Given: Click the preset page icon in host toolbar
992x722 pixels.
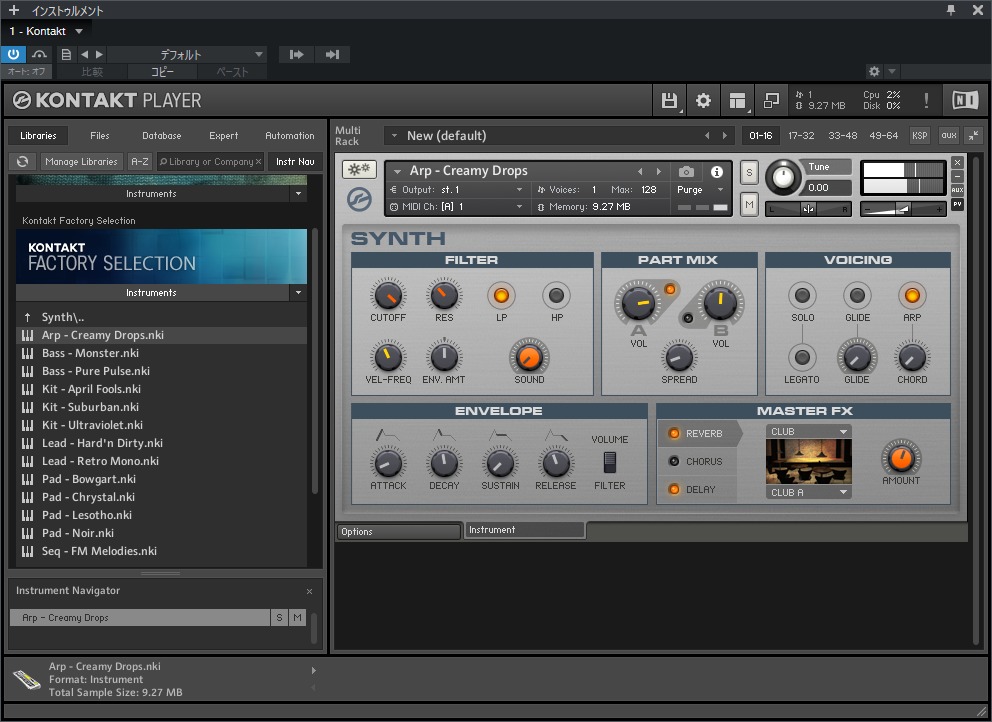Looking at the screenshot, I should pos(66,54).
